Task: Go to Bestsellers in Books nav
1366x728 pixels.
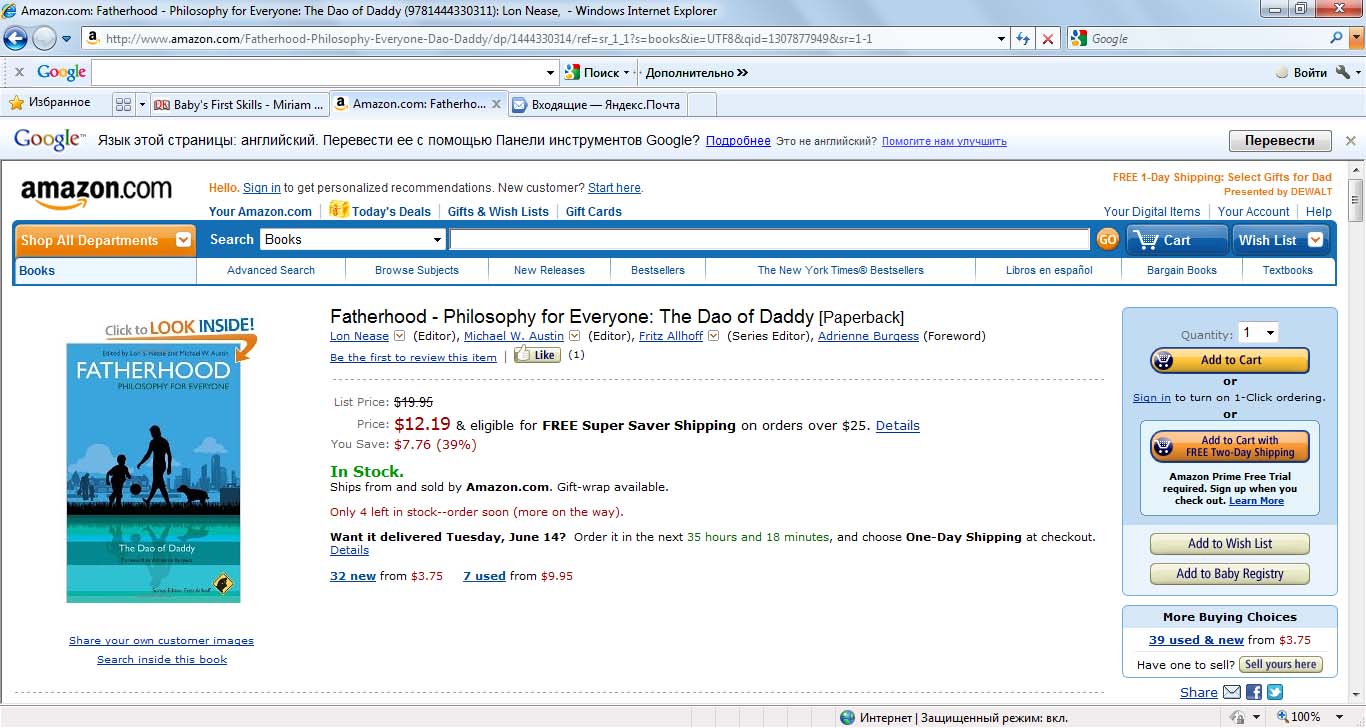Action: (x=658, y=270)
